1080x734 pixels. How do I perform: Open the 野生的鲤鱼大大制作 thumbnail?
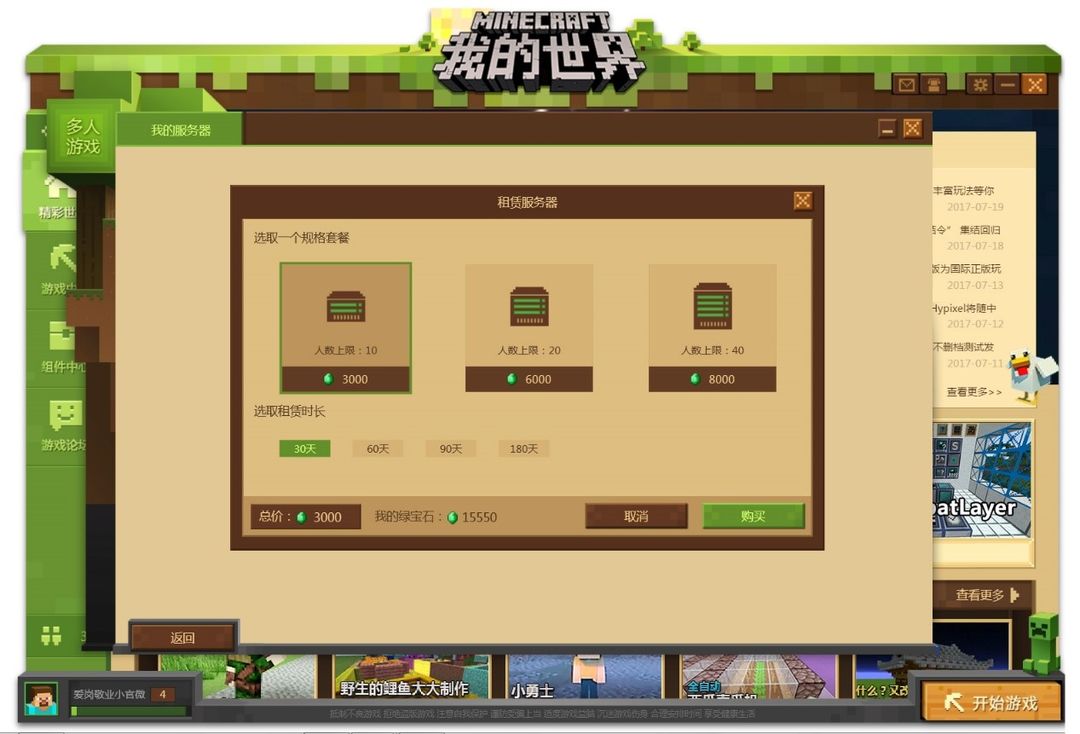[x=411, y=677]
